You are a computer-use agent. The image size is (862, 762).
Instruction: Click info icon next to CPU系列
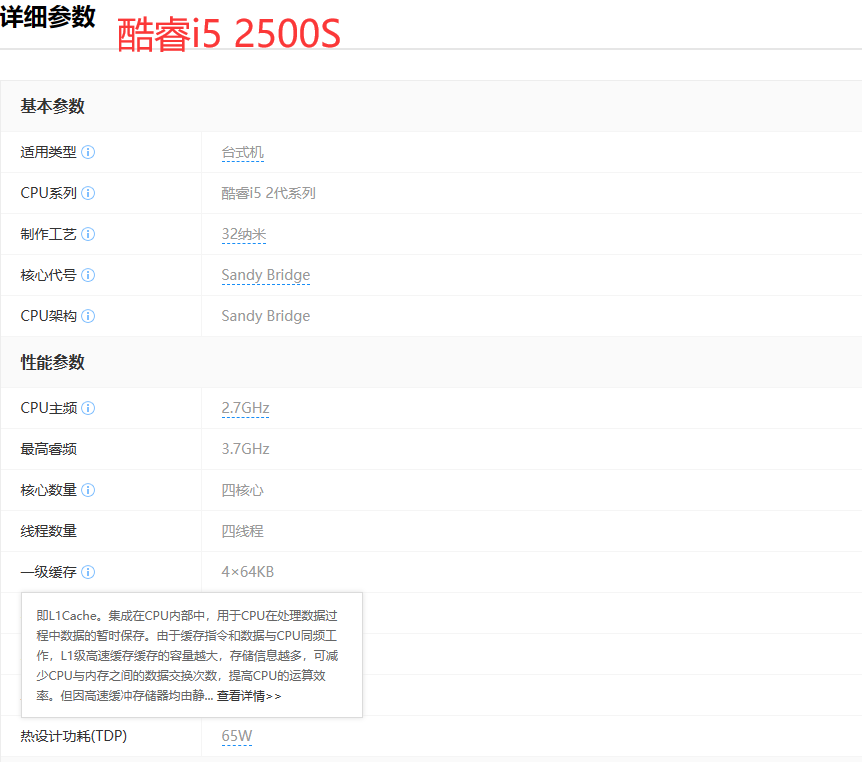point(88,193)
